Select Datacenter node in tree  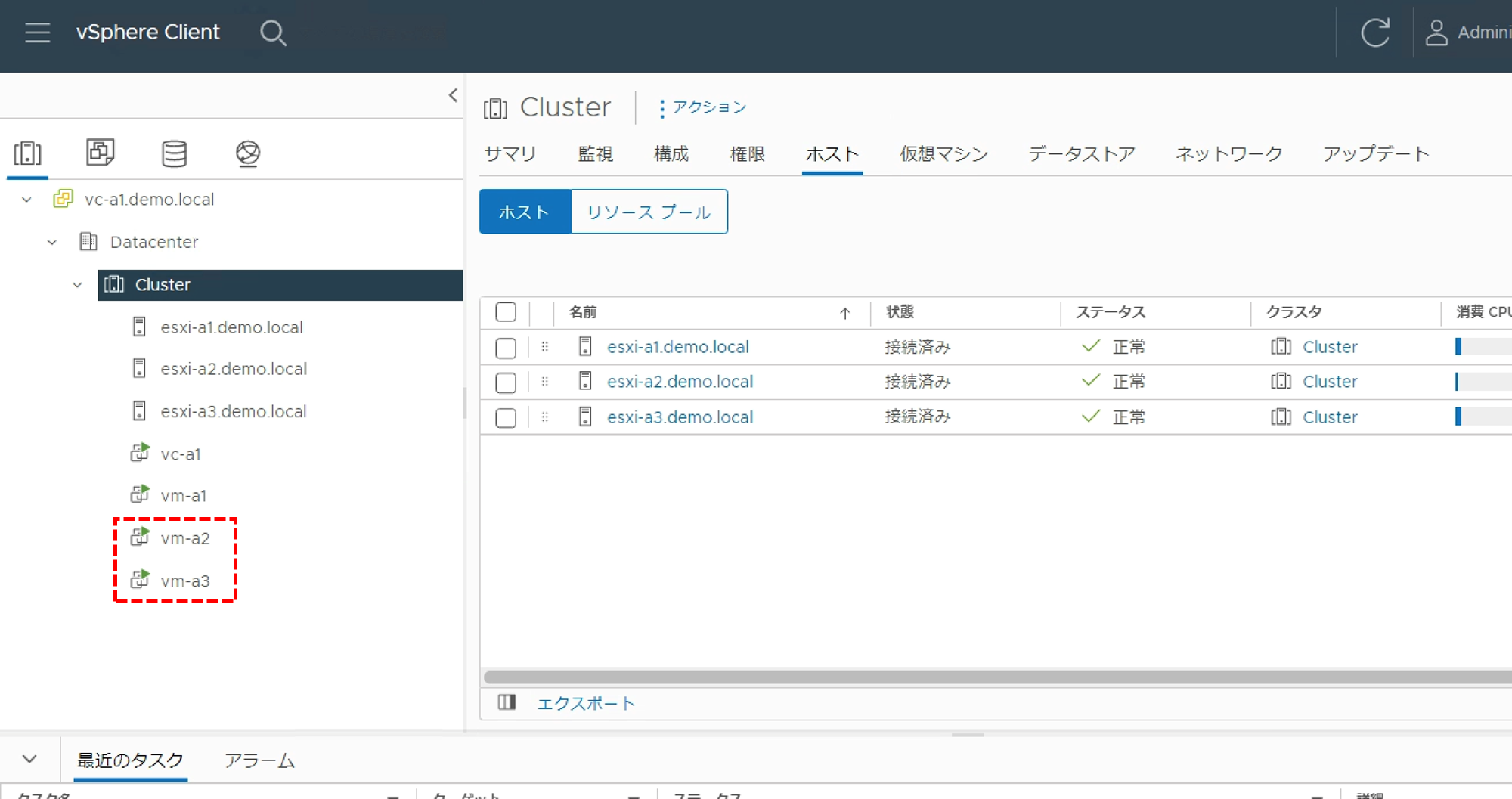point(154,242)
